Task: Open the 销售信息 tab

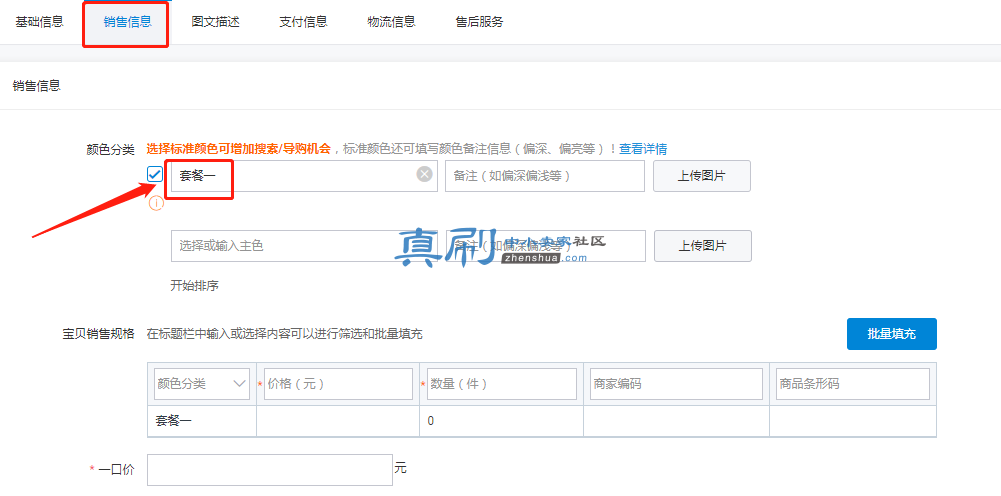Action: [128, 22]
